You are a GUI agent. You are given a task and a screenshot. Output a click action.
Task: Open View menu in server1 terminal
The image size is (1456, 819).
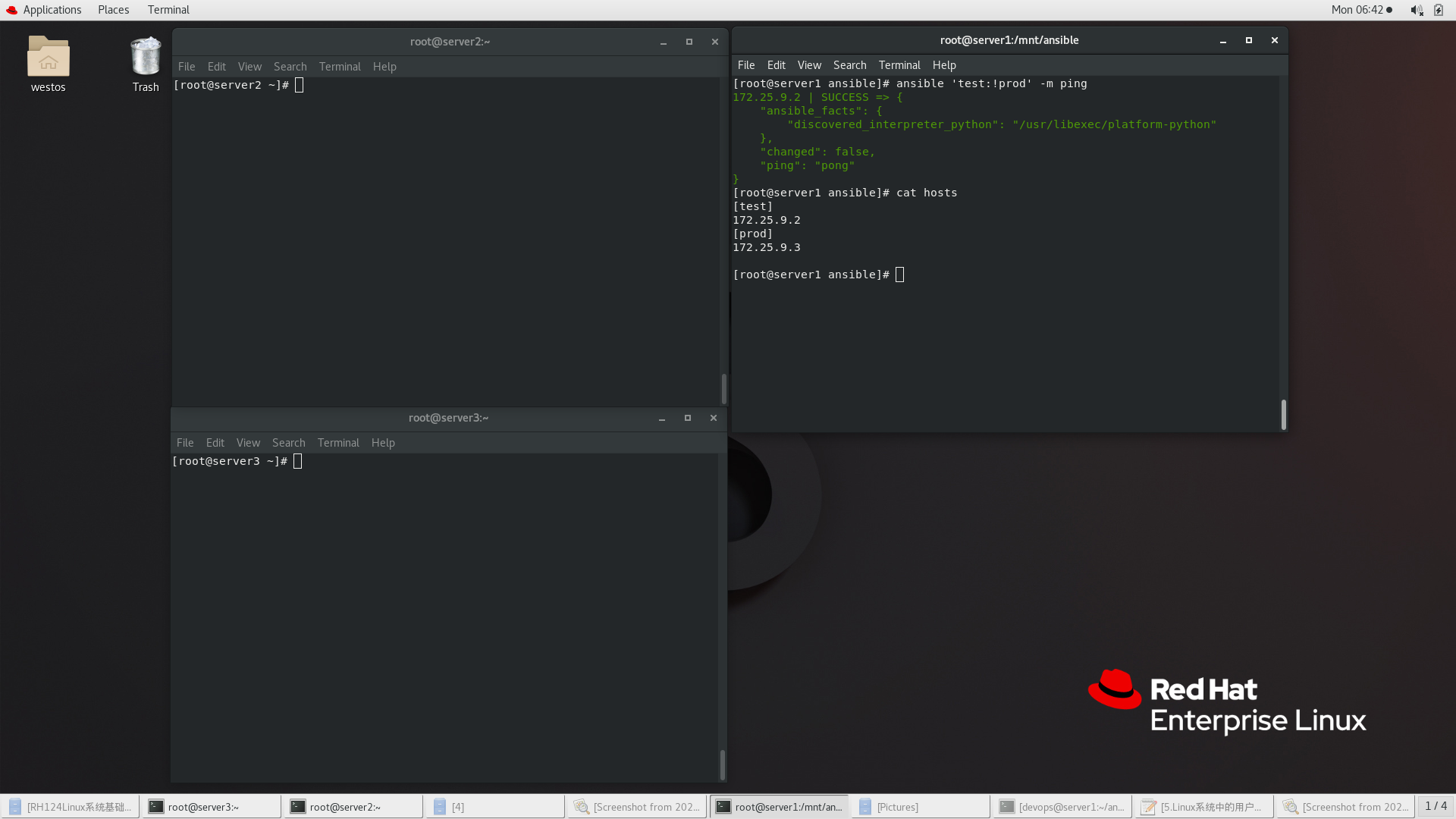[809, 65]
